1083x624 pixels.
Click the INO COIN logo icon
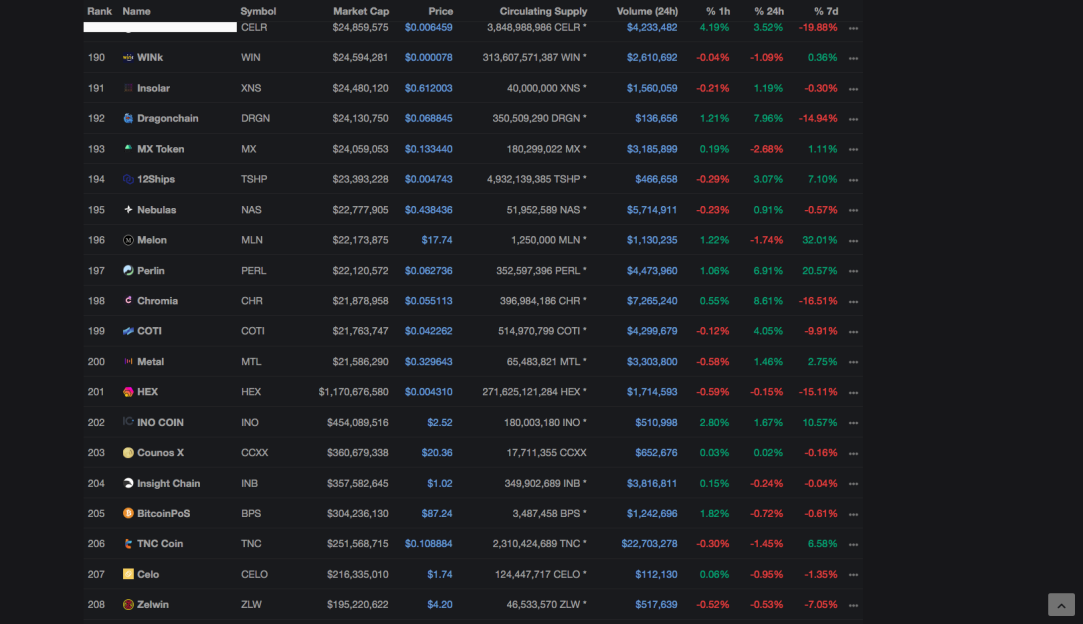click(128, 422)
